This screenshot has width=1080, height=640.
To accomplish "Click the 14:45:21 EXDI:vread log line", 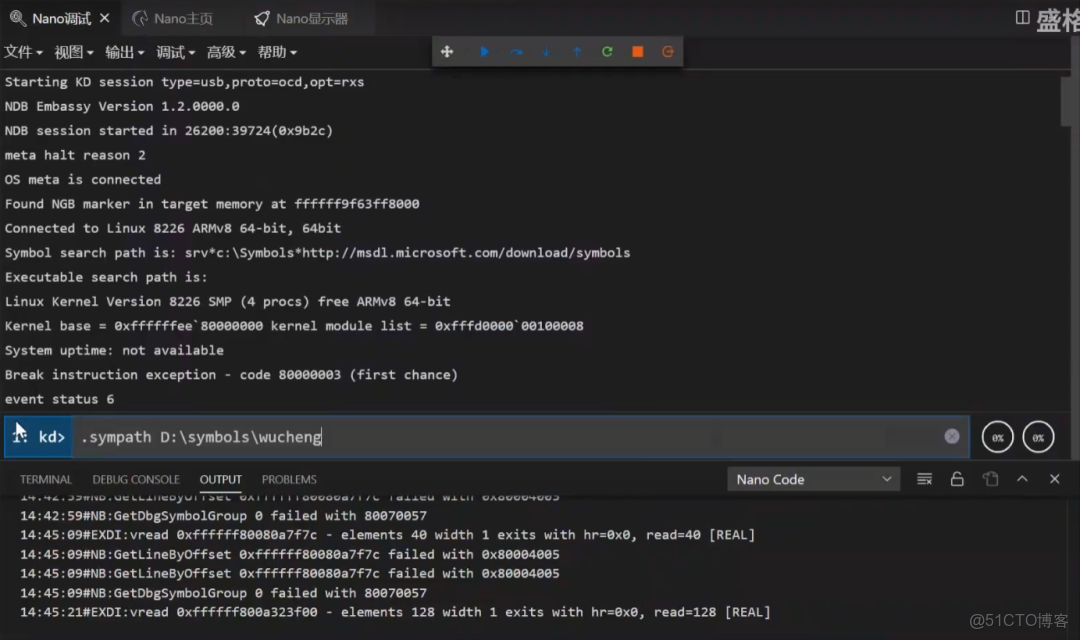I will [395, 612].
